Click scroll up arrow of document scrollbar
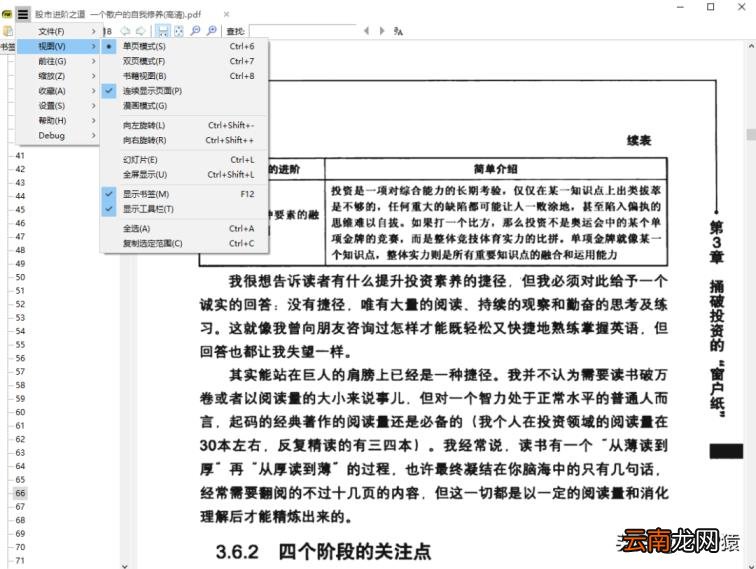The height and width of the screenshot is (569, 756). point(751,47)
